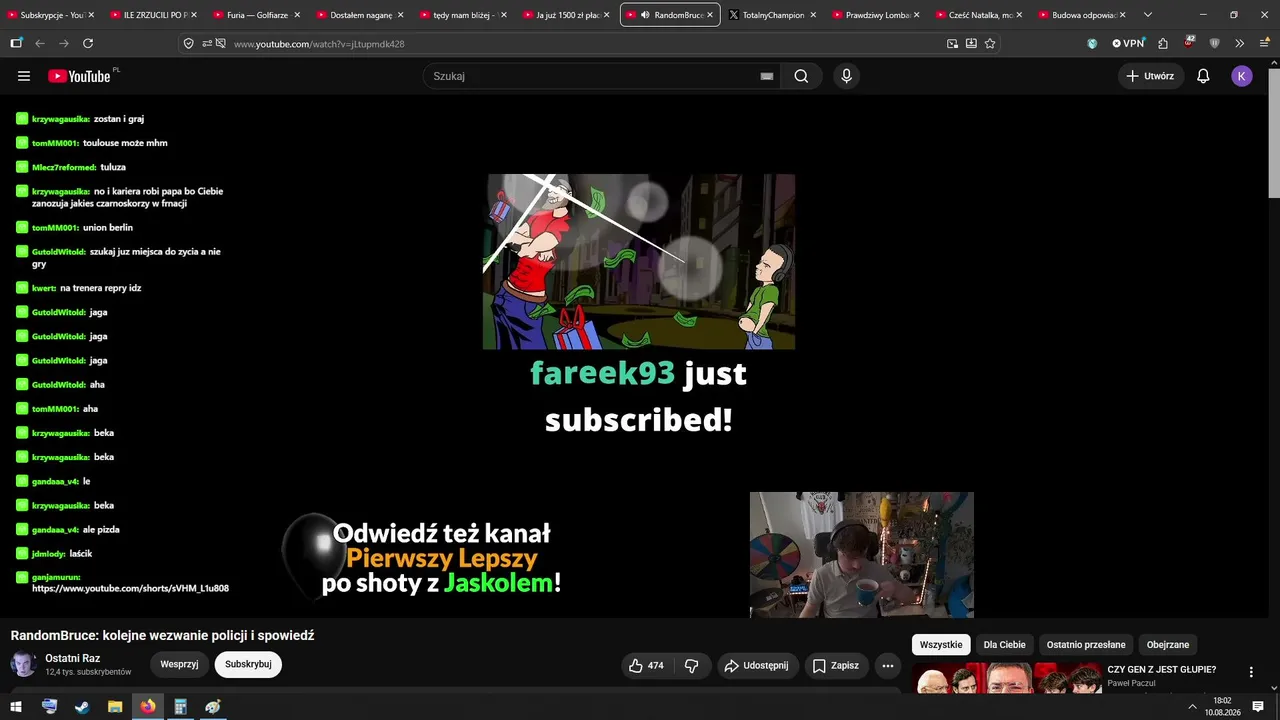Open the on-screen keyboard in search box
The width and height of the screenshot is (1280, 720).
coord(767,76)
